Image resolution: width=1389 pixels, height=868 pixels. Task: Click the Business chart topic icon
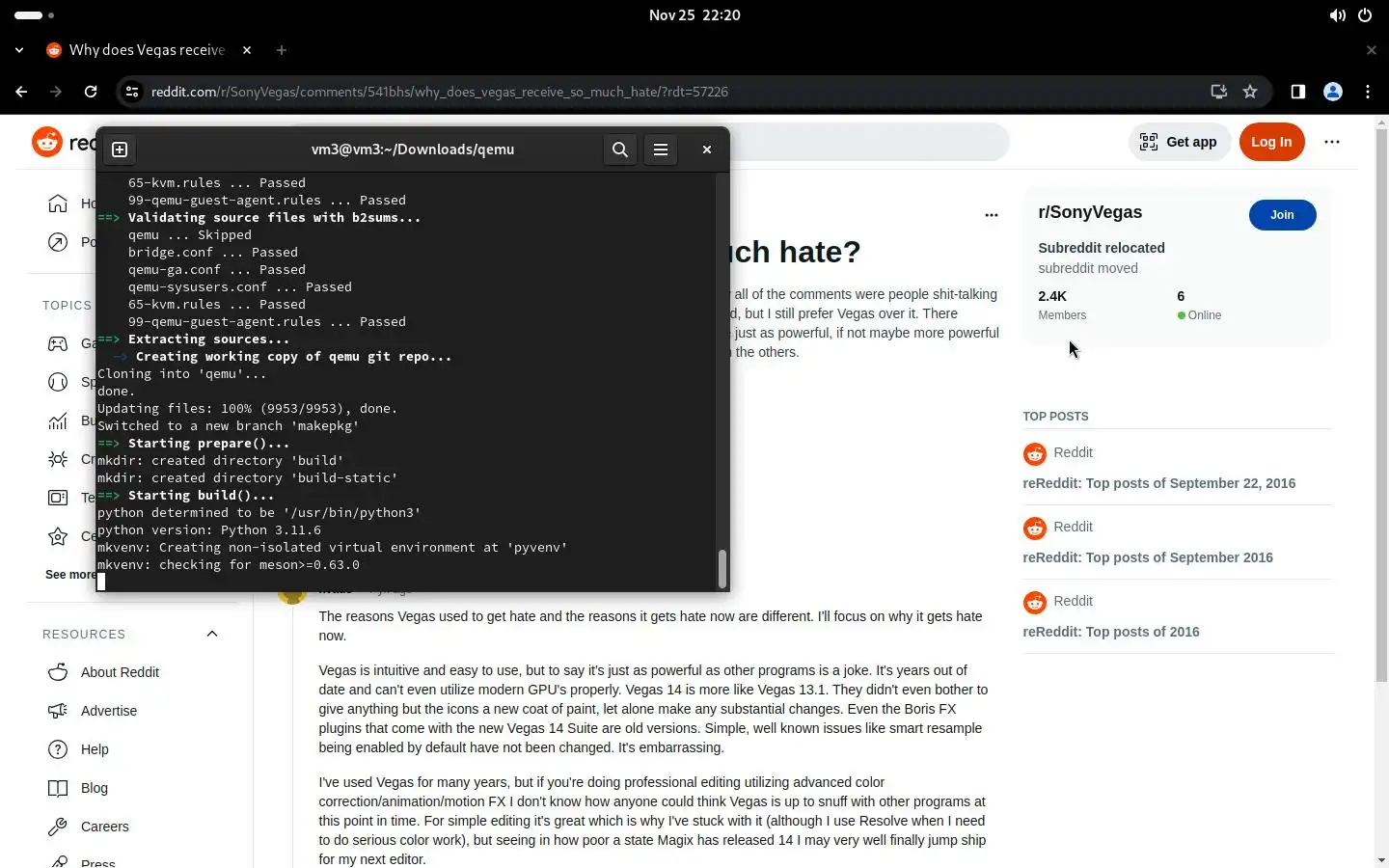pos(58,420)
